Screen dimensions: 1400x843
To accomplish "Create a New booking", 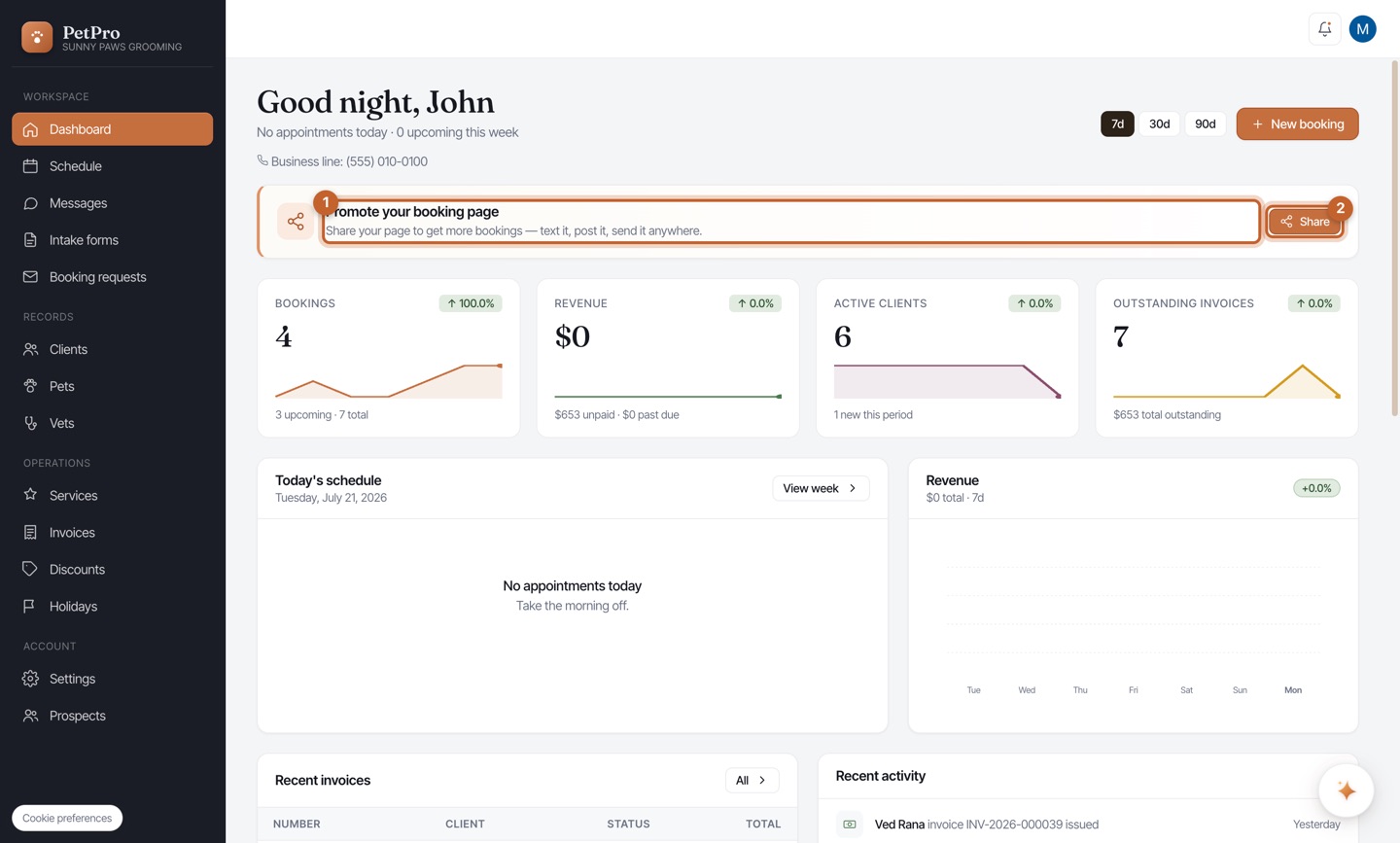I will point(1298,123).
